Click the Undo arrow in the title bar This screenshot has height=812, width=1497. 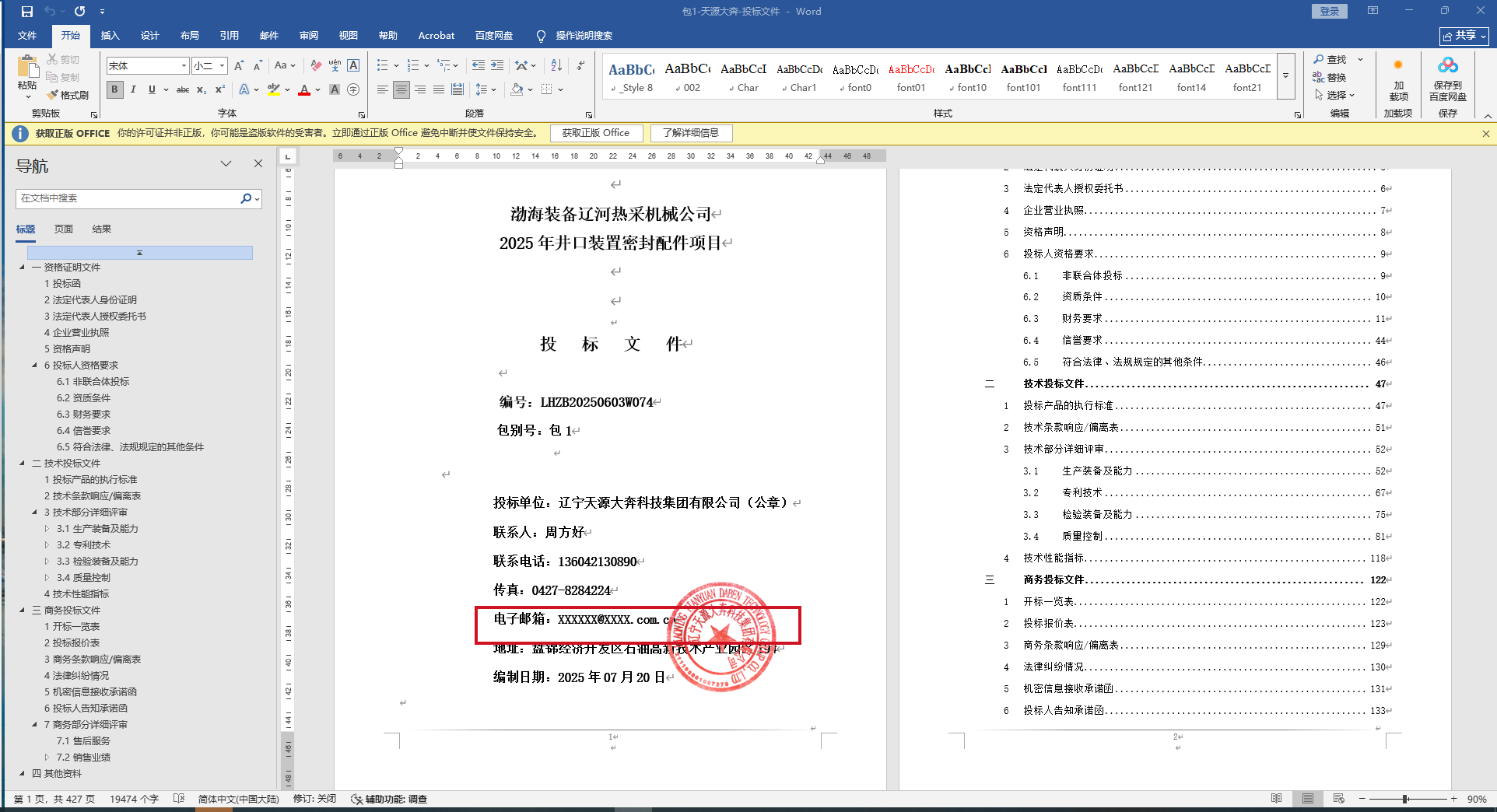[x=50, y=12]
